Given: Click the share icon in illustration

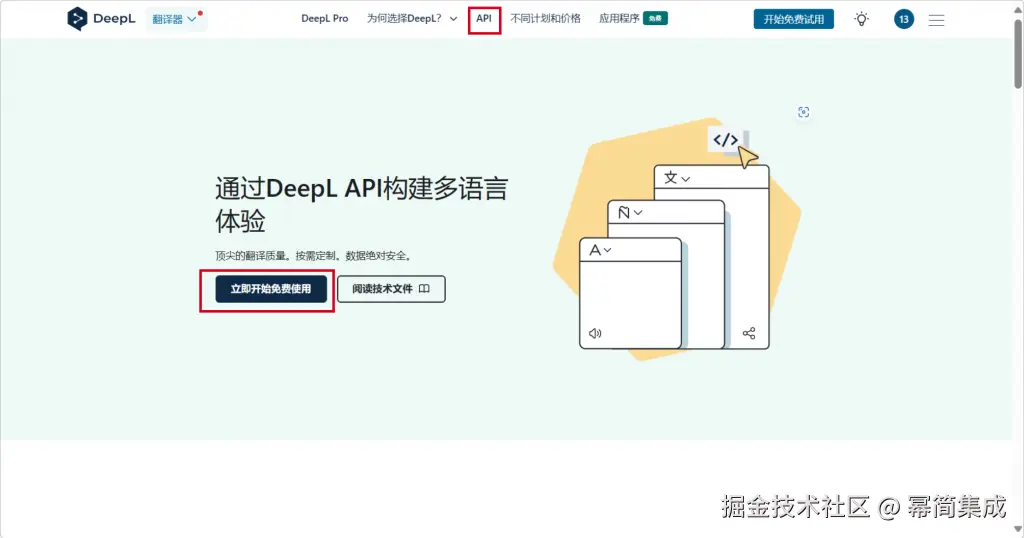Looking at the screenshot, I should (749, 333).
